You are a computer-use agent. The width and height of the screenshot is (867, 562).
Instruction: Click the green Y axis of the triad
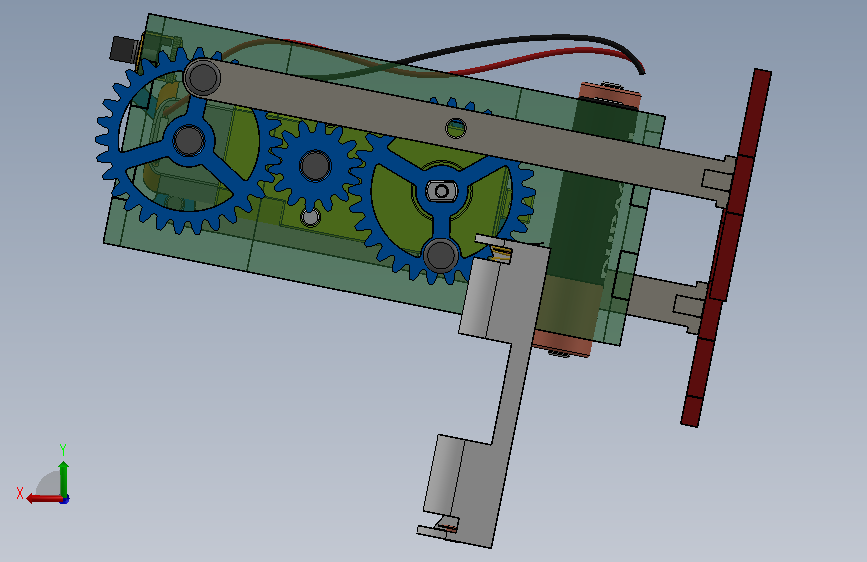click(64, 478)
